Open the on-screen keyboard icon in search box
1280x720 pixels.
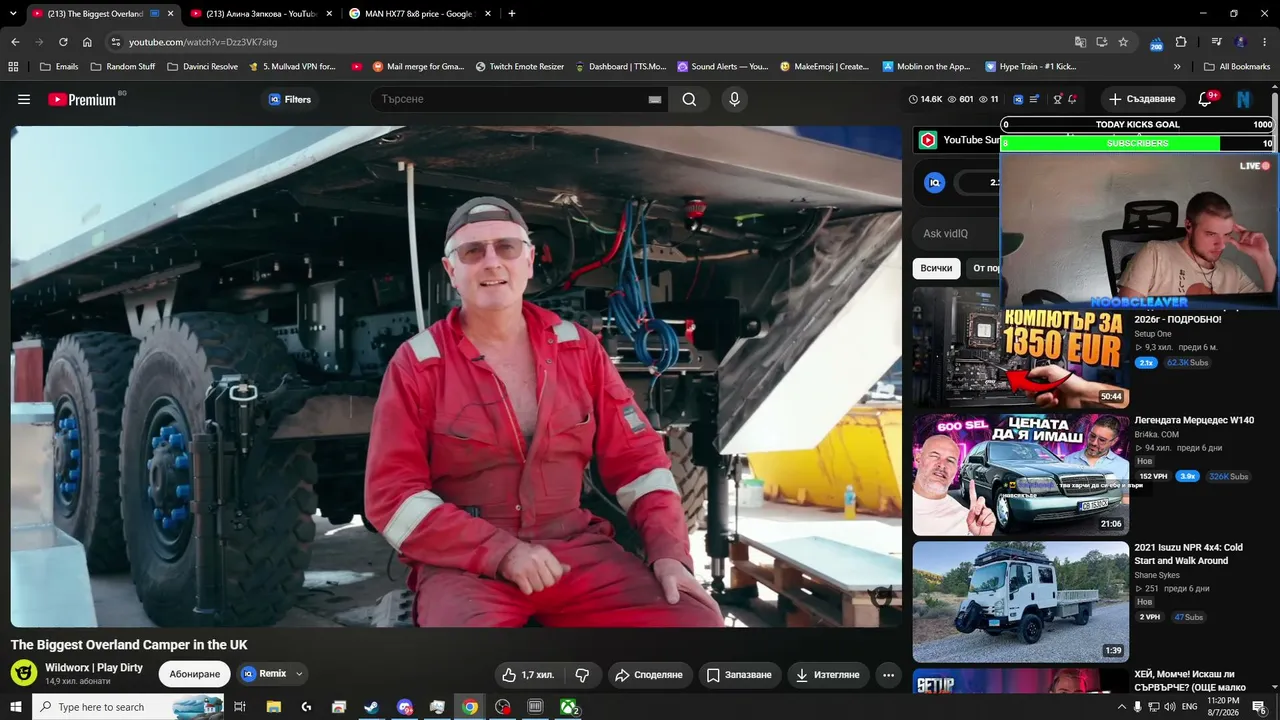(655, 99)
